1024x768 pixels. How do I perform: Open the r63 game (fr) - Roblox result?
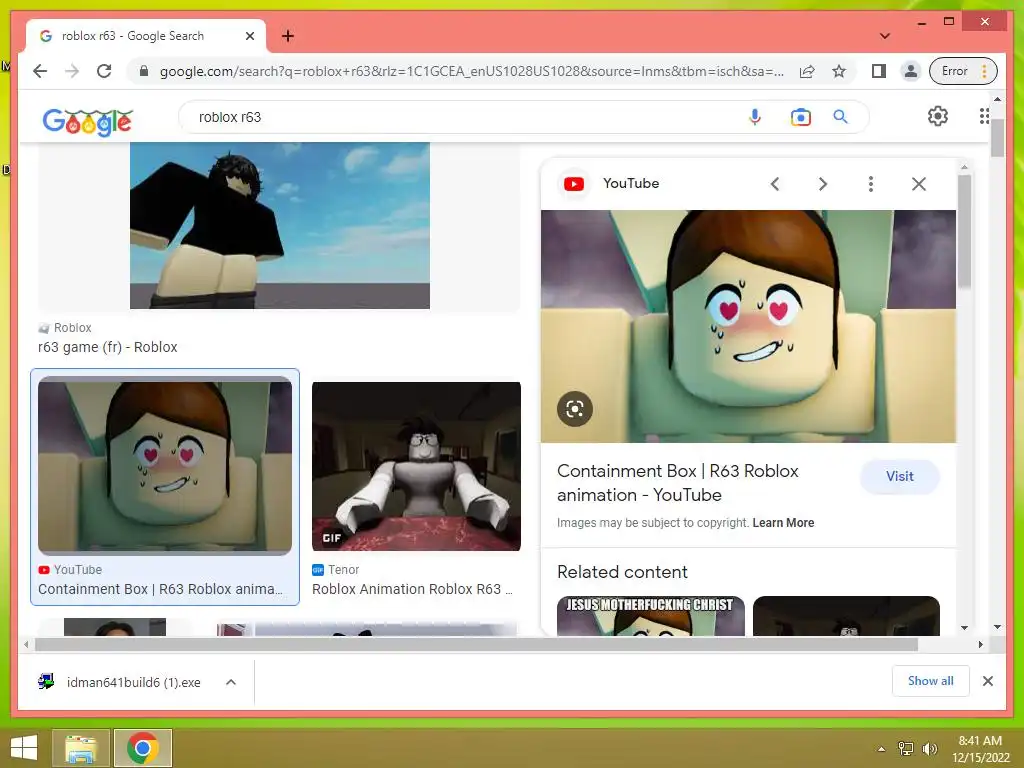point(107,347)
